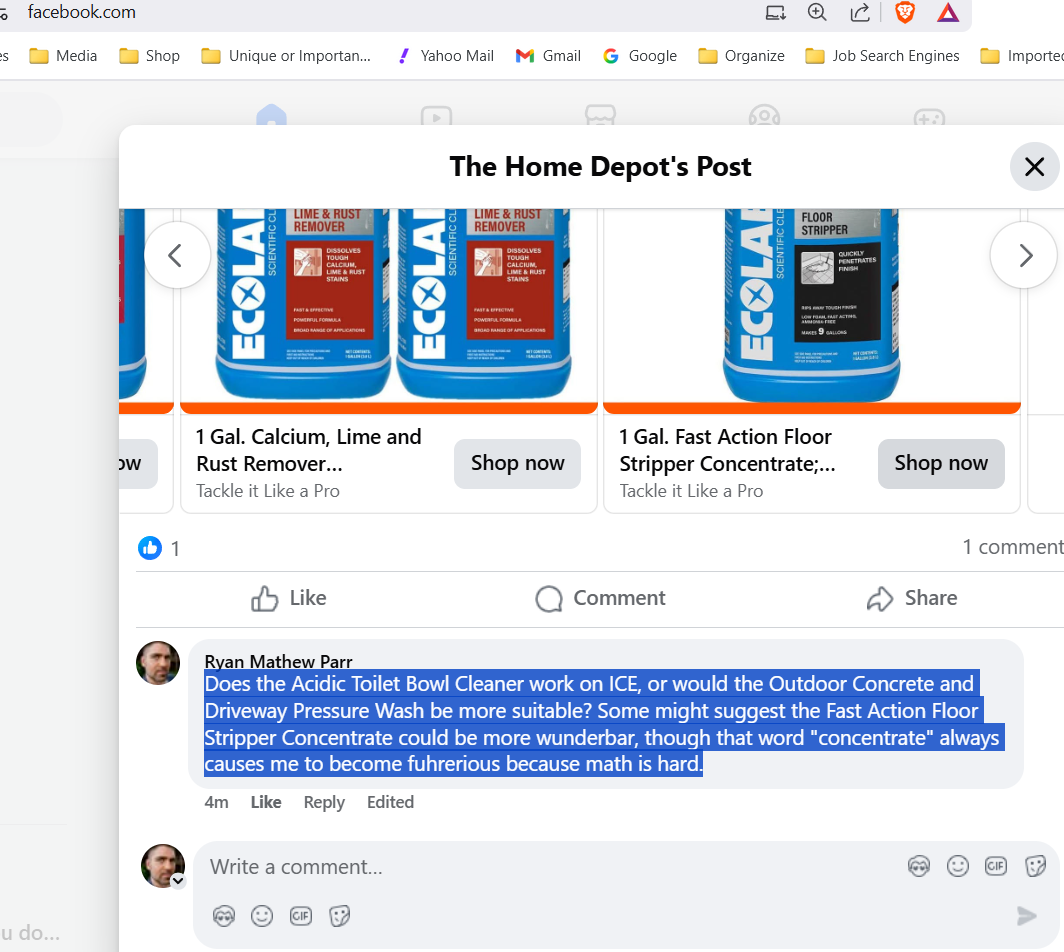Open the Unique or Importan... bookmarks folder

click(286, 56)
